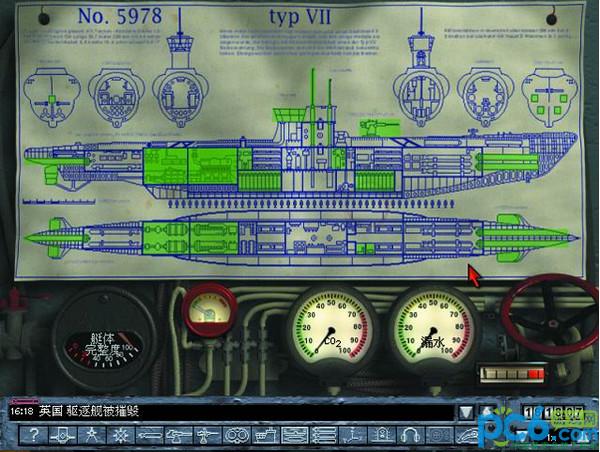The height and width of the screenshot is (452, 600).
Task: Open the hydrophone headphones icon
Action: click(x=411, y=436)
